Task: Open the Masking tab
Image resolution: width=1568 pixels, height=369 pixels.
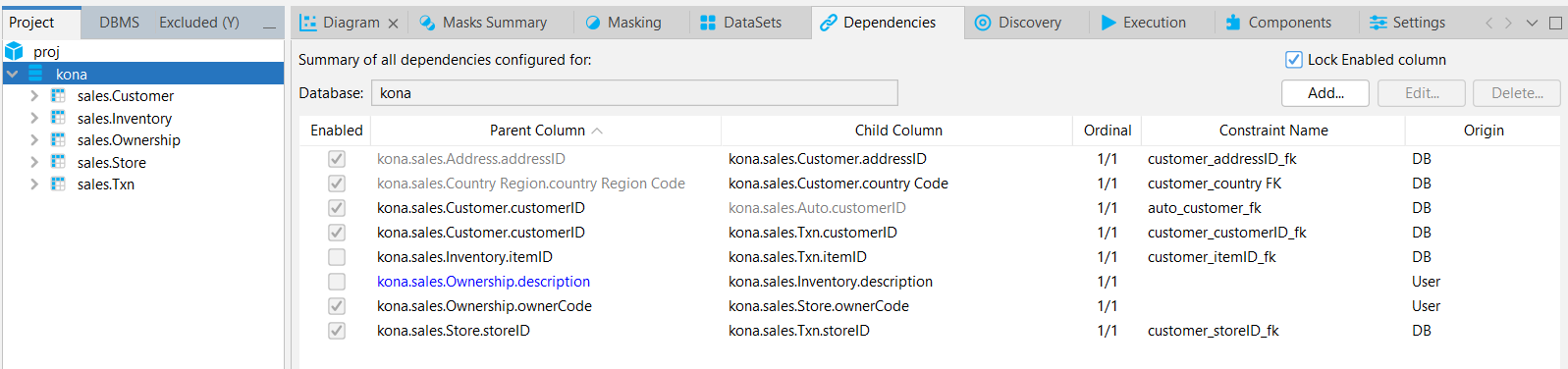Action: click(x=623, y=23)
